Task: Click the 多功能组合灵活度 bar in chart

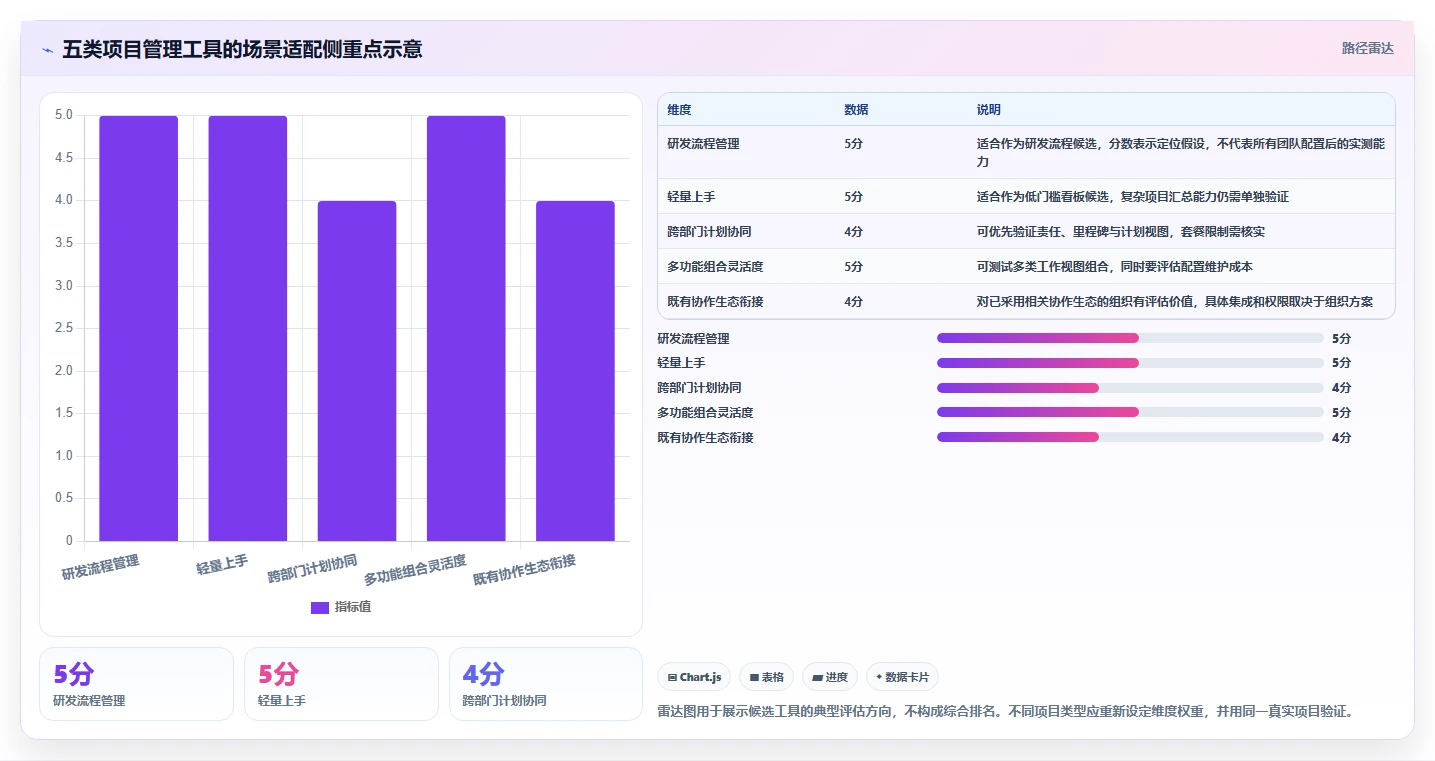Action: click(466, 328)
